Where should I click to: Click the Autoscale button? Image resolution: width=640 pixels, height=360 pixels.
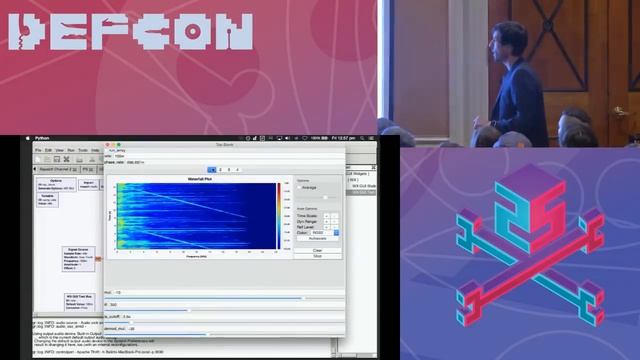click(318, 238)
